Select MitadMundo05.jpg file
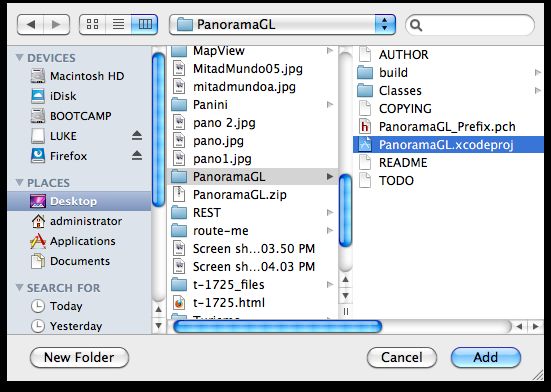This screenshot has width=551, height=392. coord(253,68)
